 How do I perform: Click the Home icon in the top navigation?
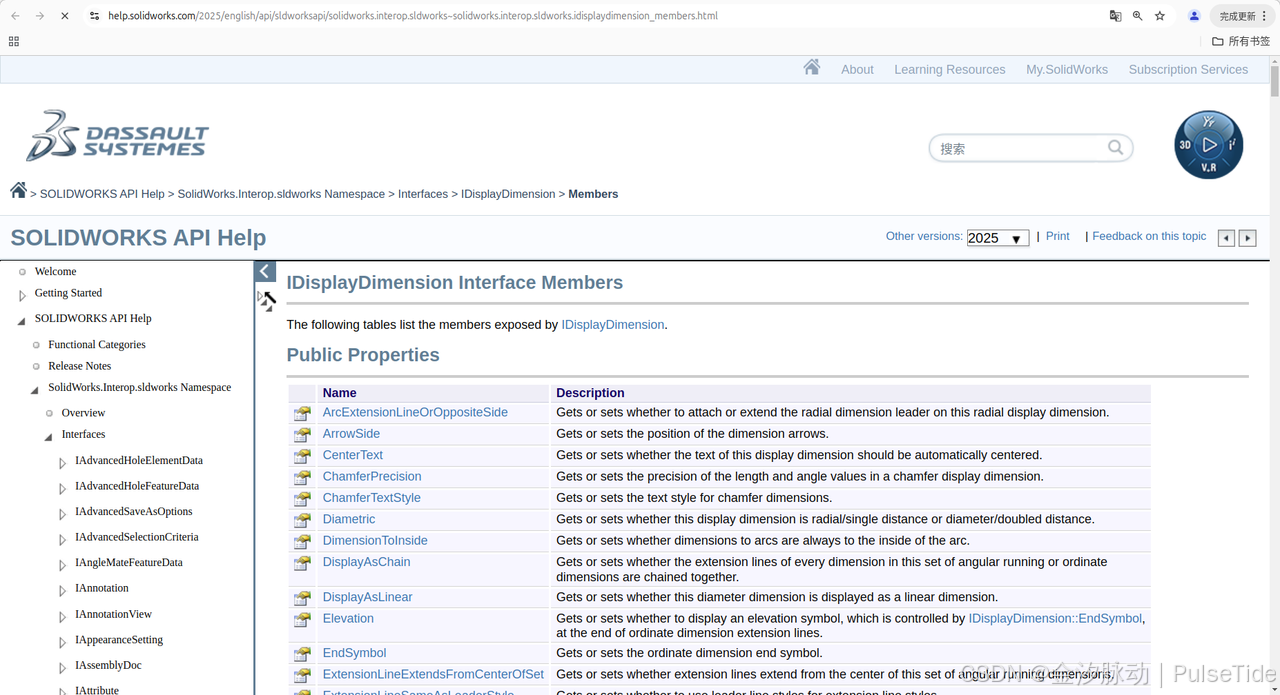(x=812, y=67)
